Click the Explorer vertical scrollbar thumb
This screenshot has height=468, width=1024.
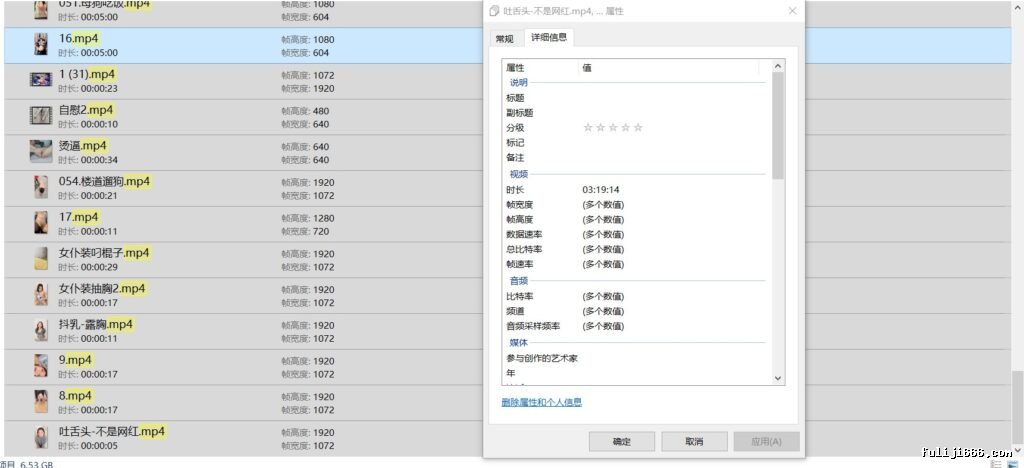[1017, 407]
